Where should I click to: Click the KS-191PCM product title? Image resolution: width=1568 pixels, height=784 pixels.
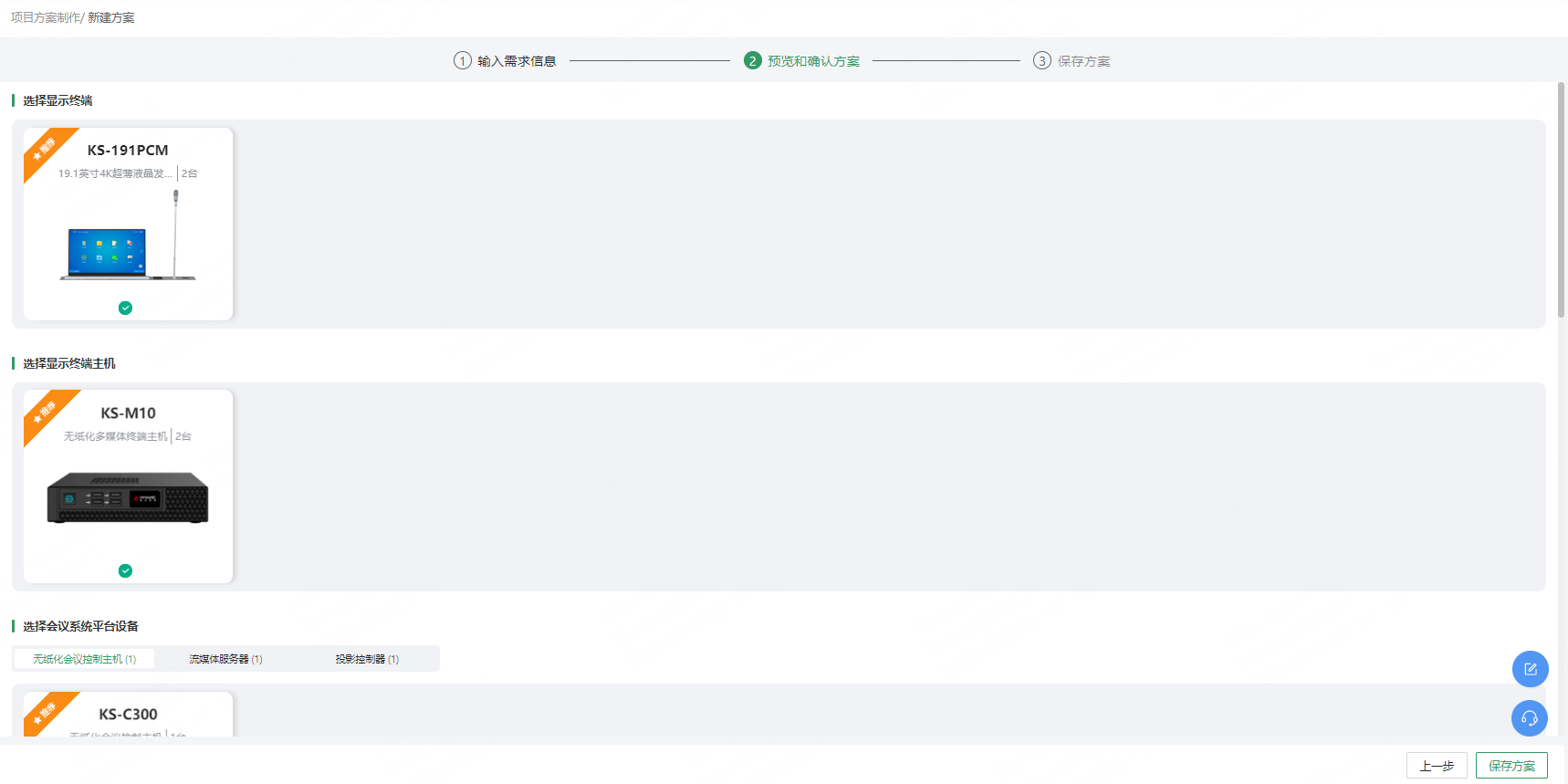[128, 151]
